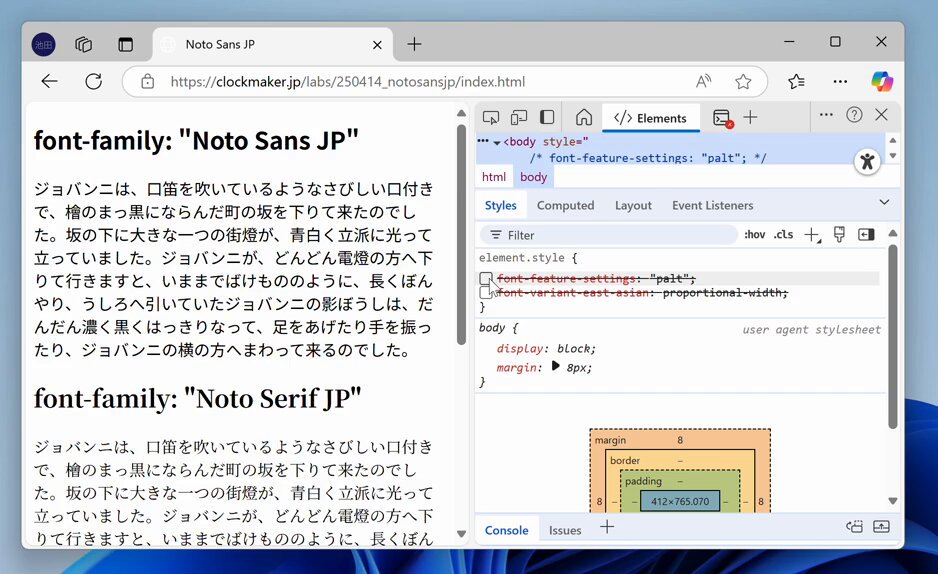Enable the font-feature-settings palt declaration
The width and height of the screenshot is (938, 574).
(x=486, y=279)
